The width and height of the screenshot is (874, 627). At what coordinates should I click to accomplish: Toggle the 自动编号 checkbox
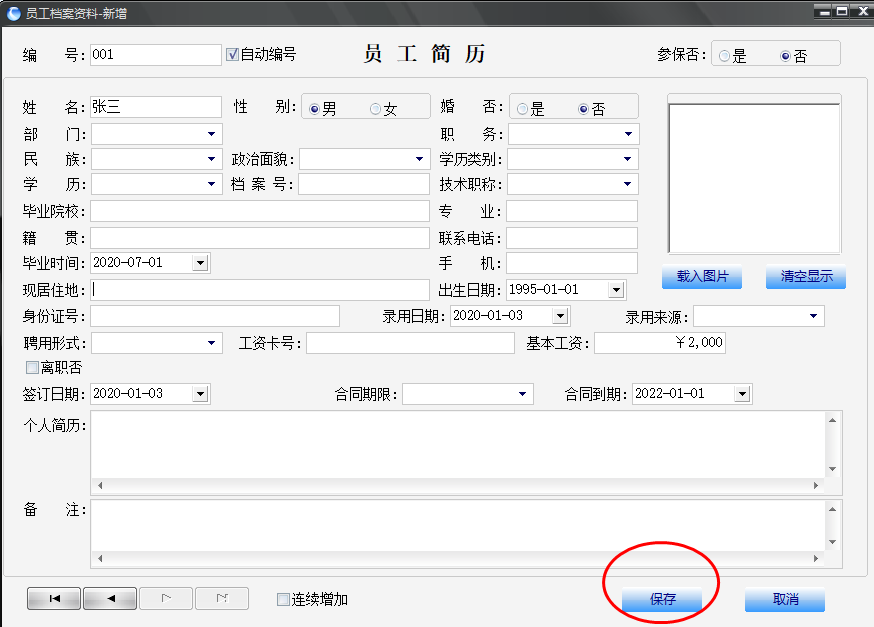[x=232, y=54]
